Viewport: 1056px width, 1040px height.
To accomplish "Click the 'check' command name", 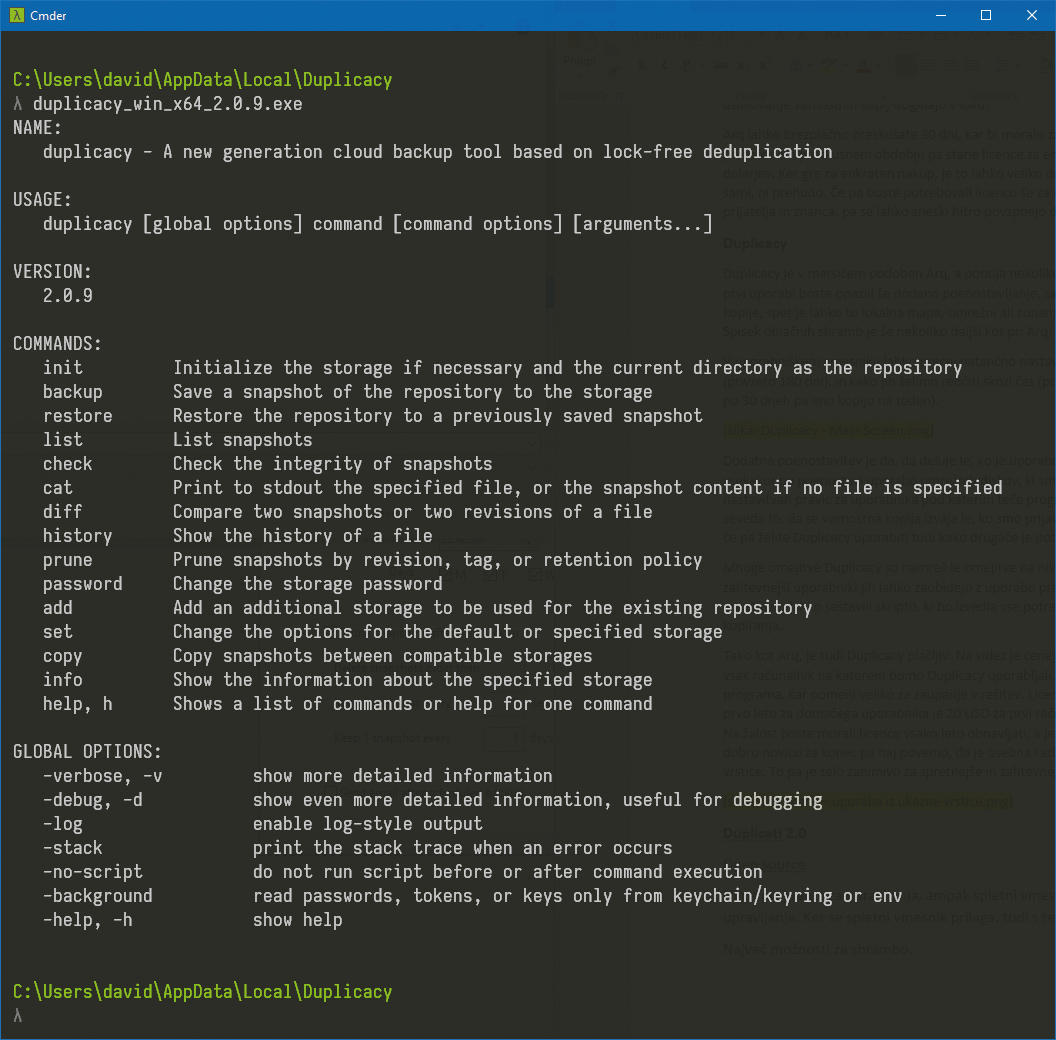I will (67, 464).
